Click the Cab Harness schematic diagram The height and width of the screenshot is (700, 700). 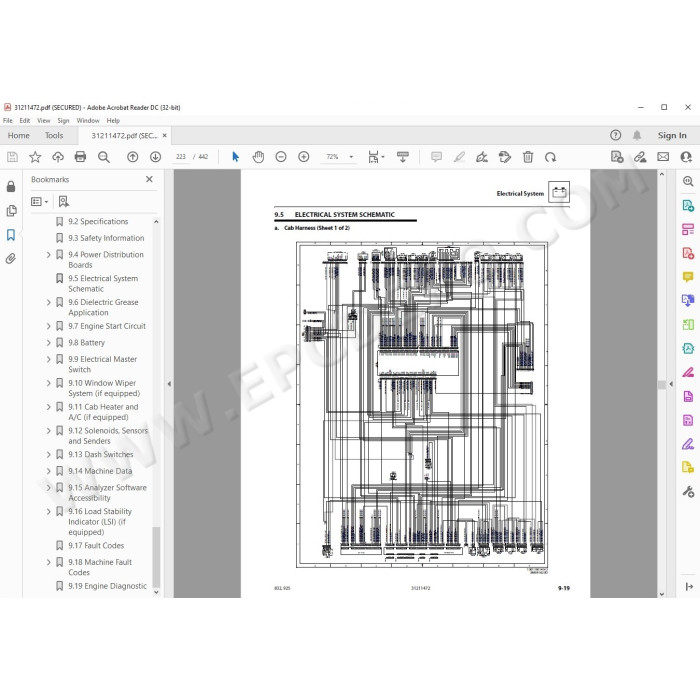[421, 405]
